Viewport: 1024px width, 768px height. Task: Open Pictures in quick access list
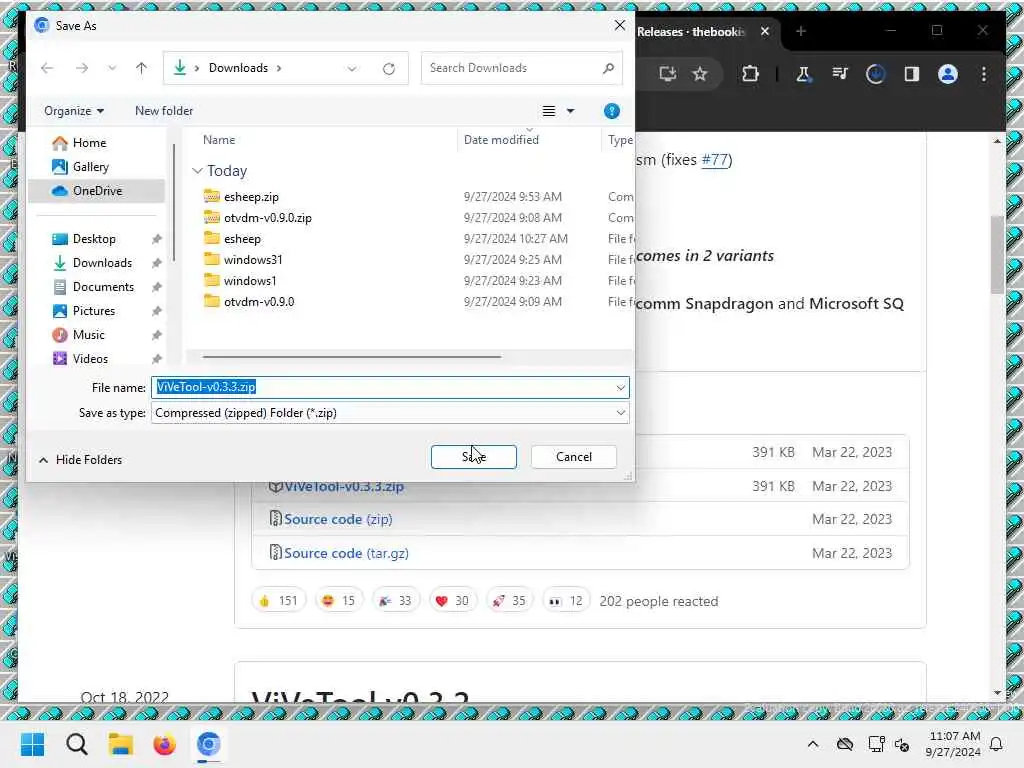93,312
